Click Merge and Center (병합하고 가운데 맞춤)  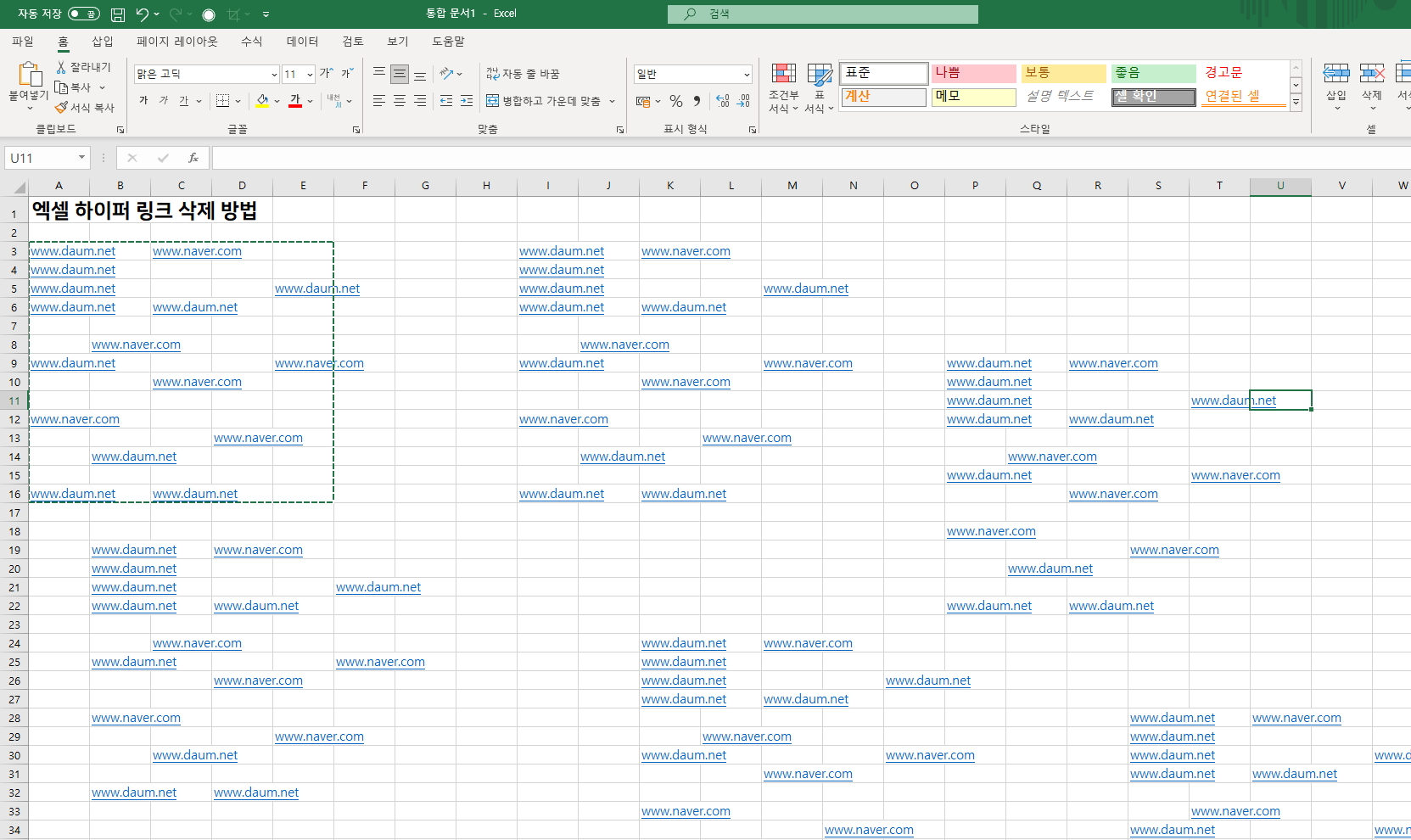pyautogui.click(x=544, y=101)
